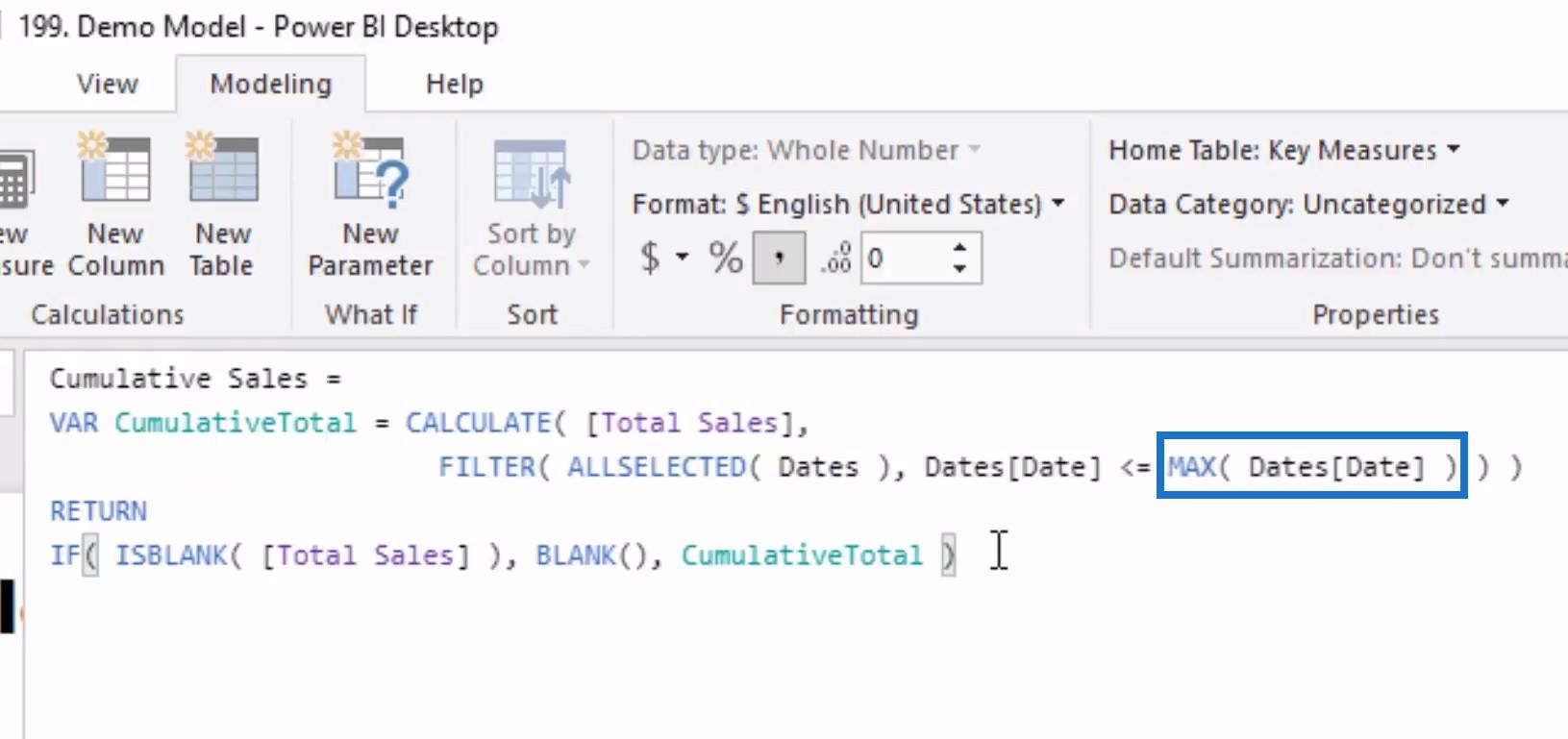Open the Help tab
This screenshot has height=739, width=1568.
click(x=454, y=85)
